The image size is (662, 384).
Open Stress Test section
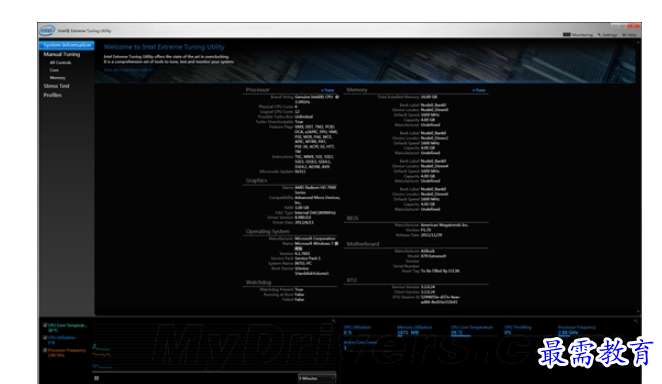pos(56,86)
